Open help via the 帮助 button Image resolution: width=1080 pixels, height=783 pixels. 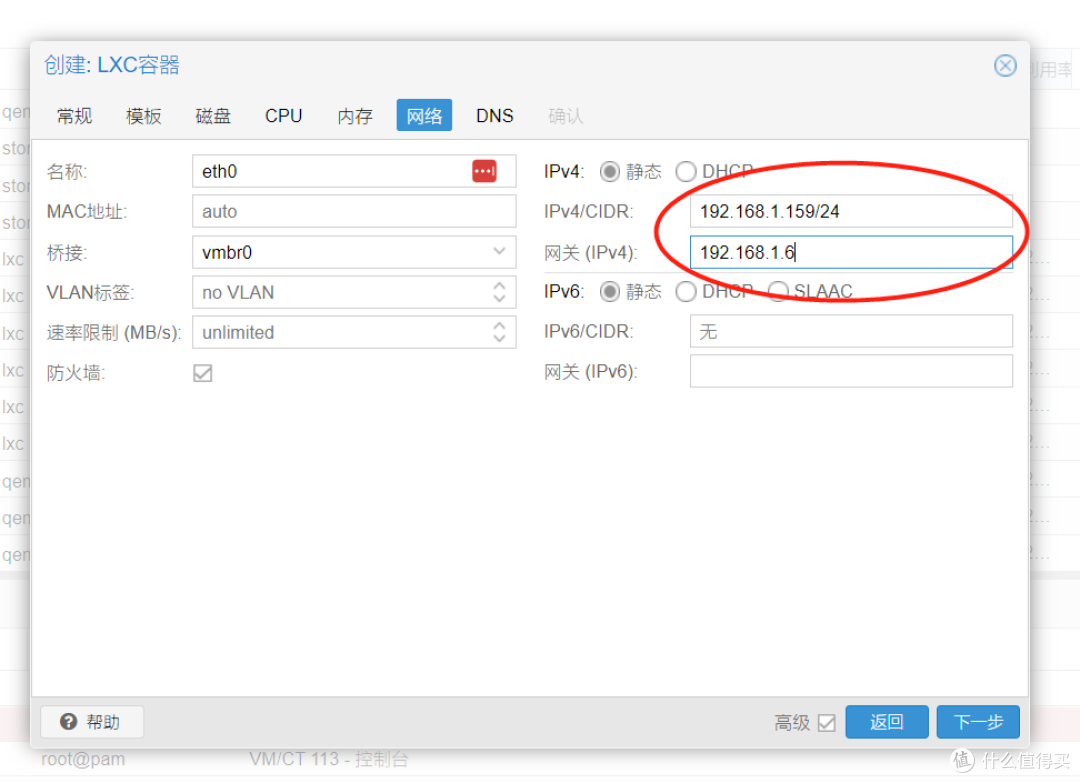[x=91, y=721]
